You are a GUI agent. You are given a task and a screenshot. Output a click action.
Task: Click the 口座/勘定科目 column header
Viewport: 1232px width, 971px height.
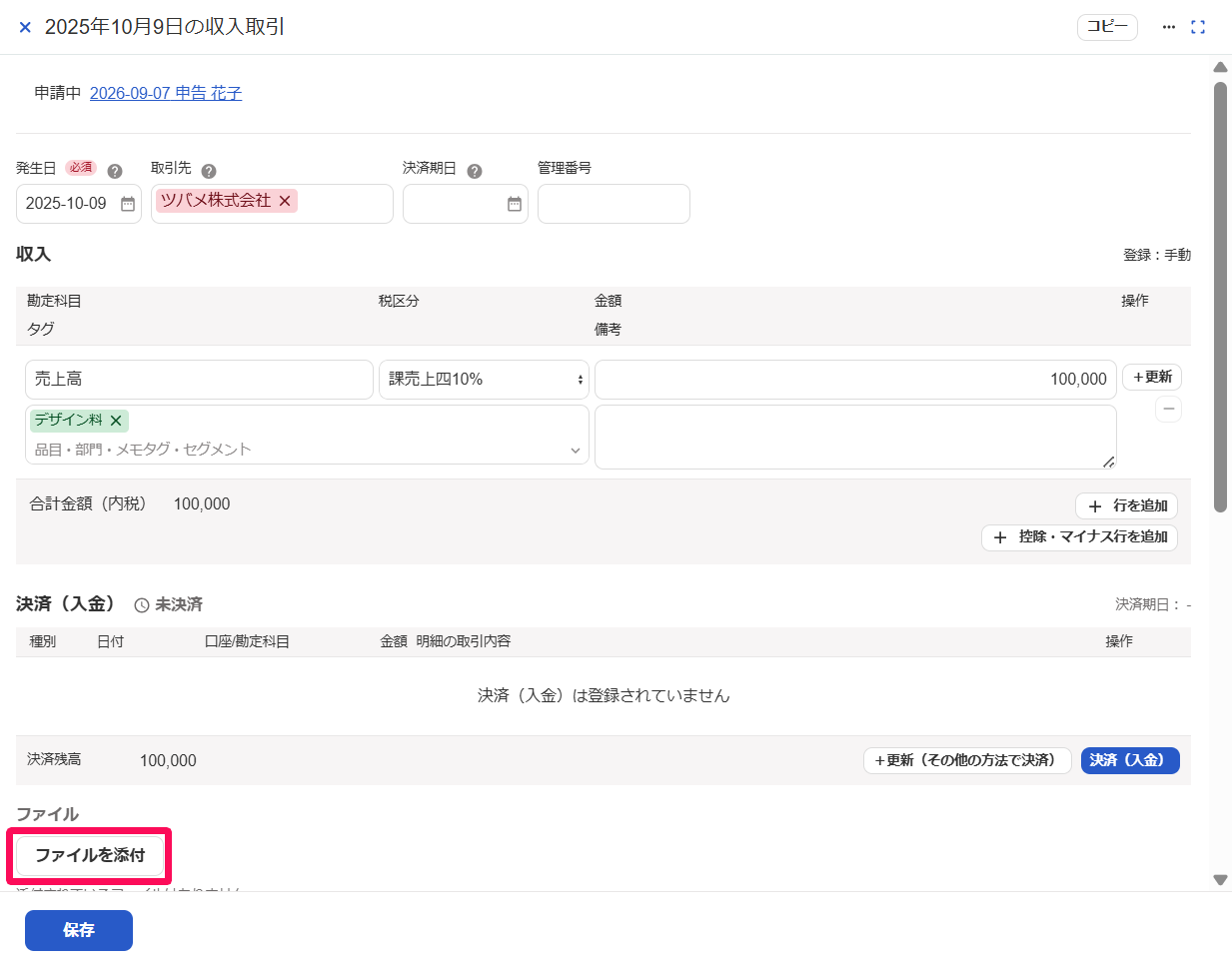click(247, 641)
